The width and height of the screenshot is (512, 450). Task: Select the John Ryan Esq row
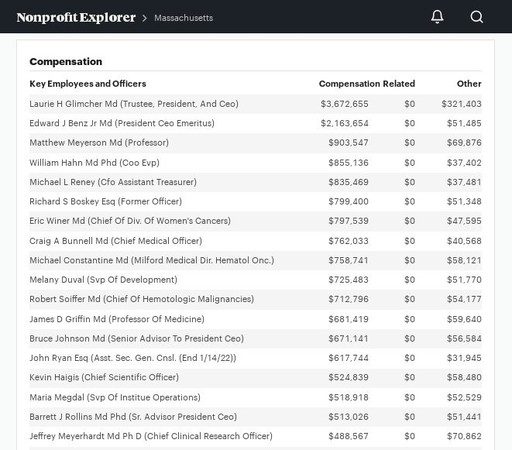click(x=255, y=358)
